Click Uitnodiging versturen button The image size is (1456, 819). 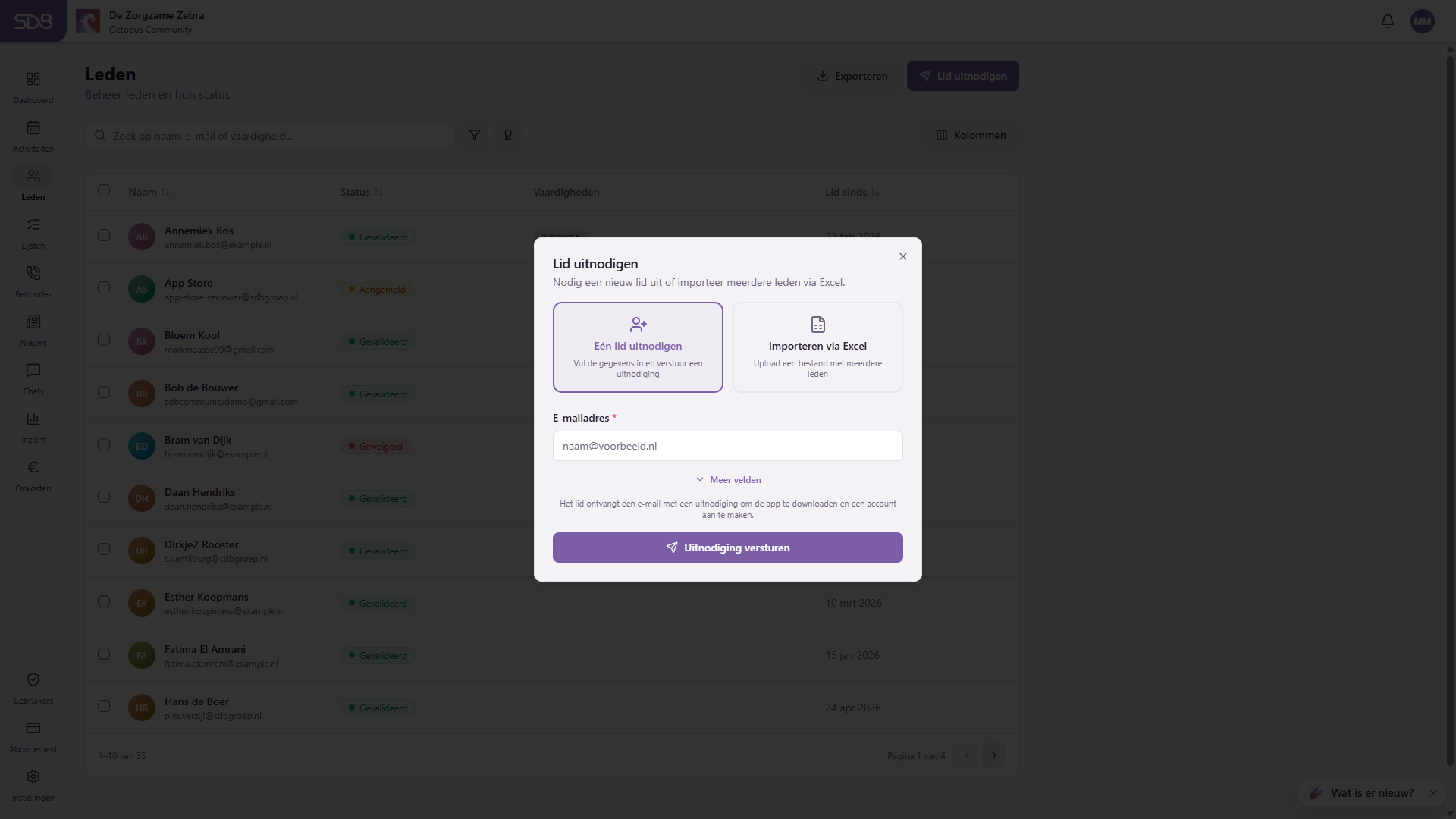click(x=728, y=548)
